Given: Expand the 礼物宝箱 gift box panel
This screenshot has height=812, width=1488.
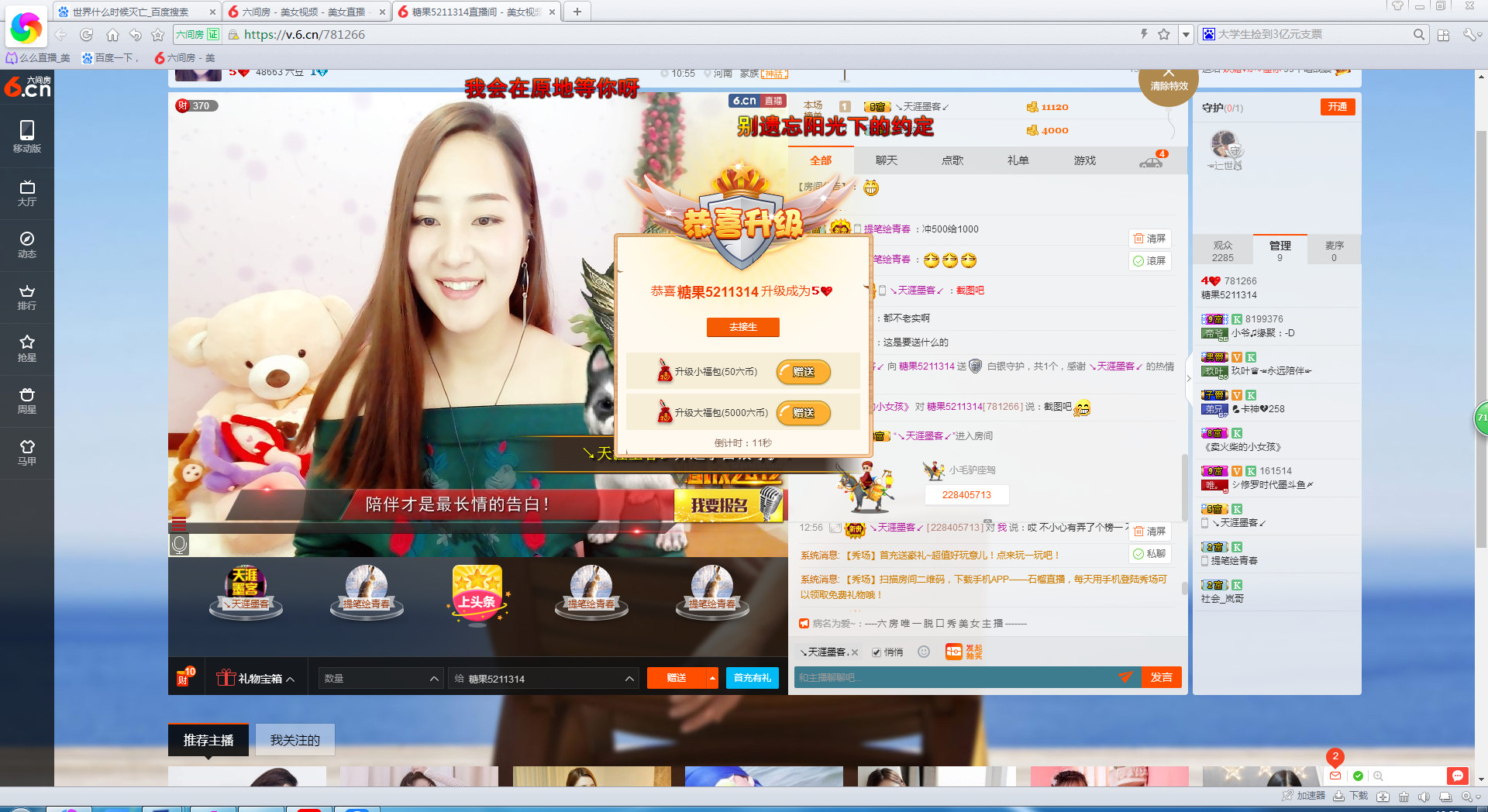Looking at the screenshot, I should 255,678.
